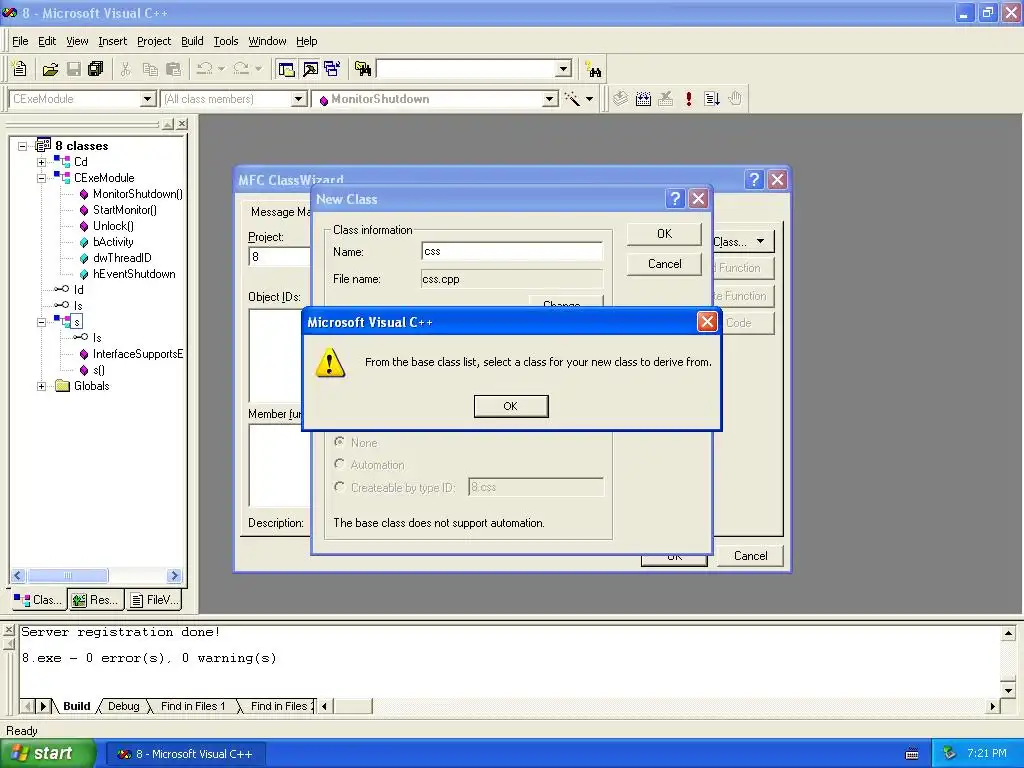
Task: Click the Copy toolbar icon
Action: pyautogui.click(x=150, y=69)
